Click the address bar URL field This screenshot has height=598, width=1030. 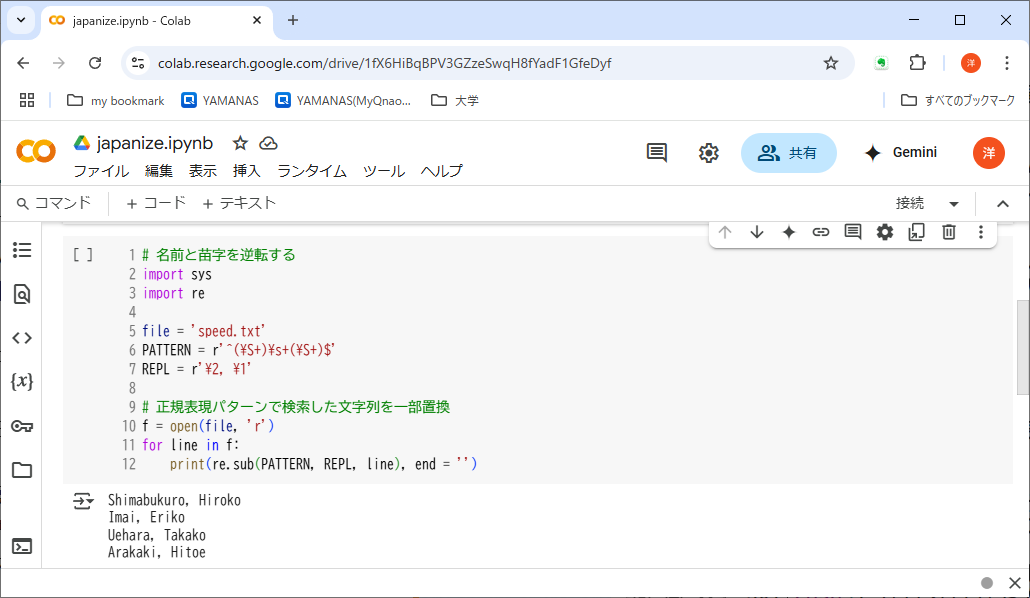[x=486, y=63]
